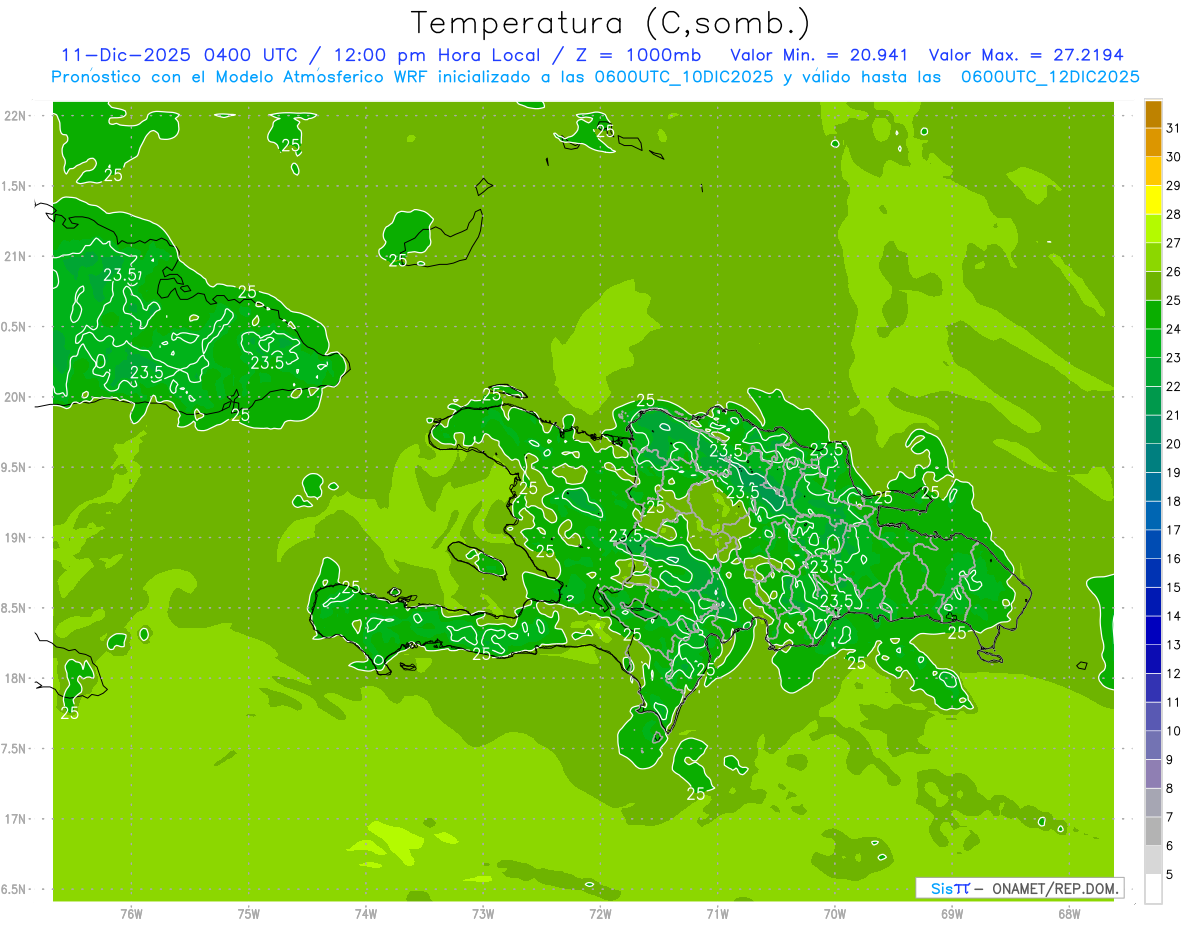
Task: Click the 21N latitude label
Action: coord(15,257)
